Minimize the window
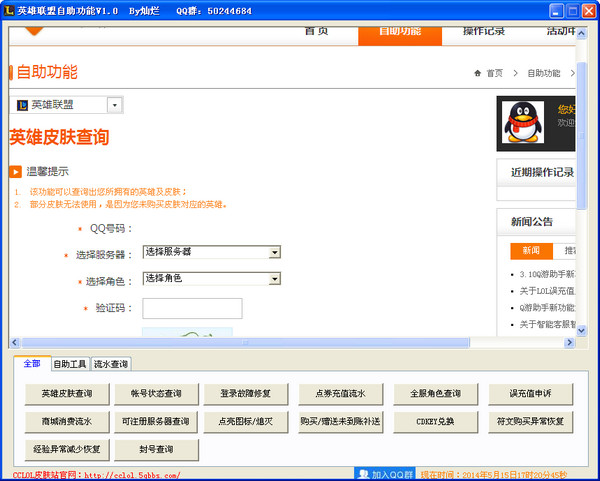The width and height of the screenshot is (600, 481). 556,11
